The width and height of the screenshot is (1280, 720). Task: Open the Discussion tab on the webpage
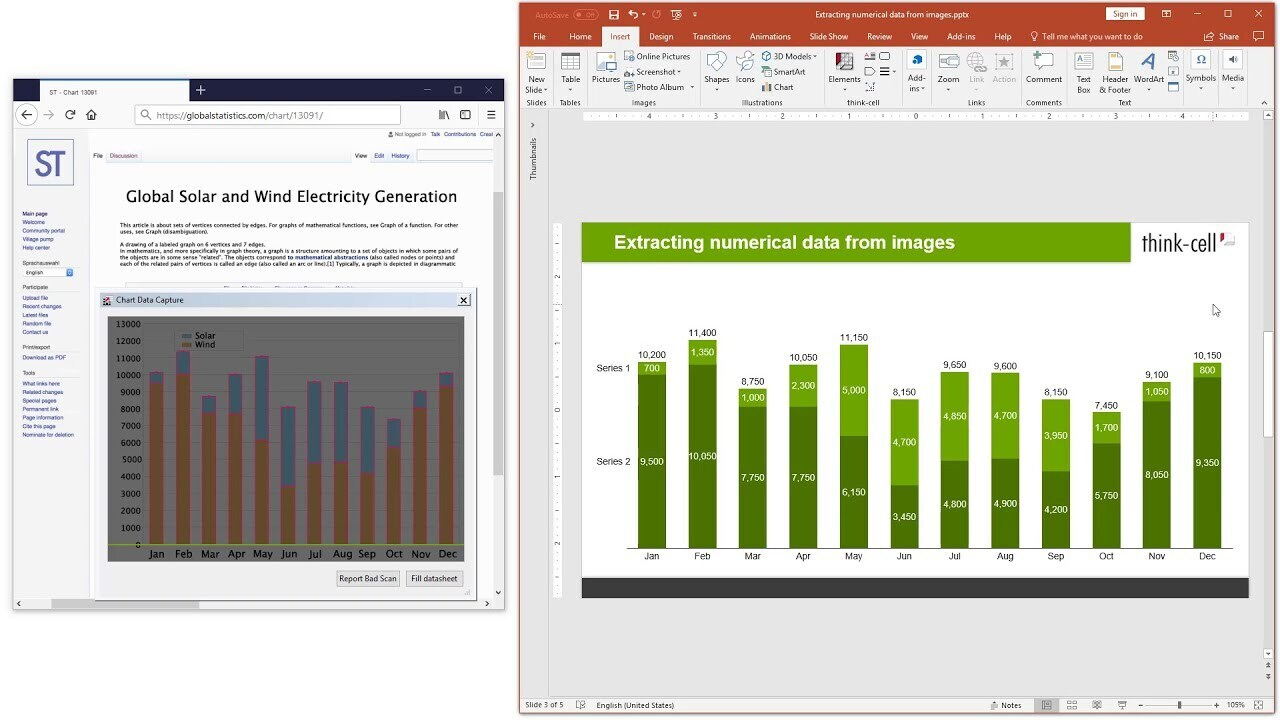124,156
